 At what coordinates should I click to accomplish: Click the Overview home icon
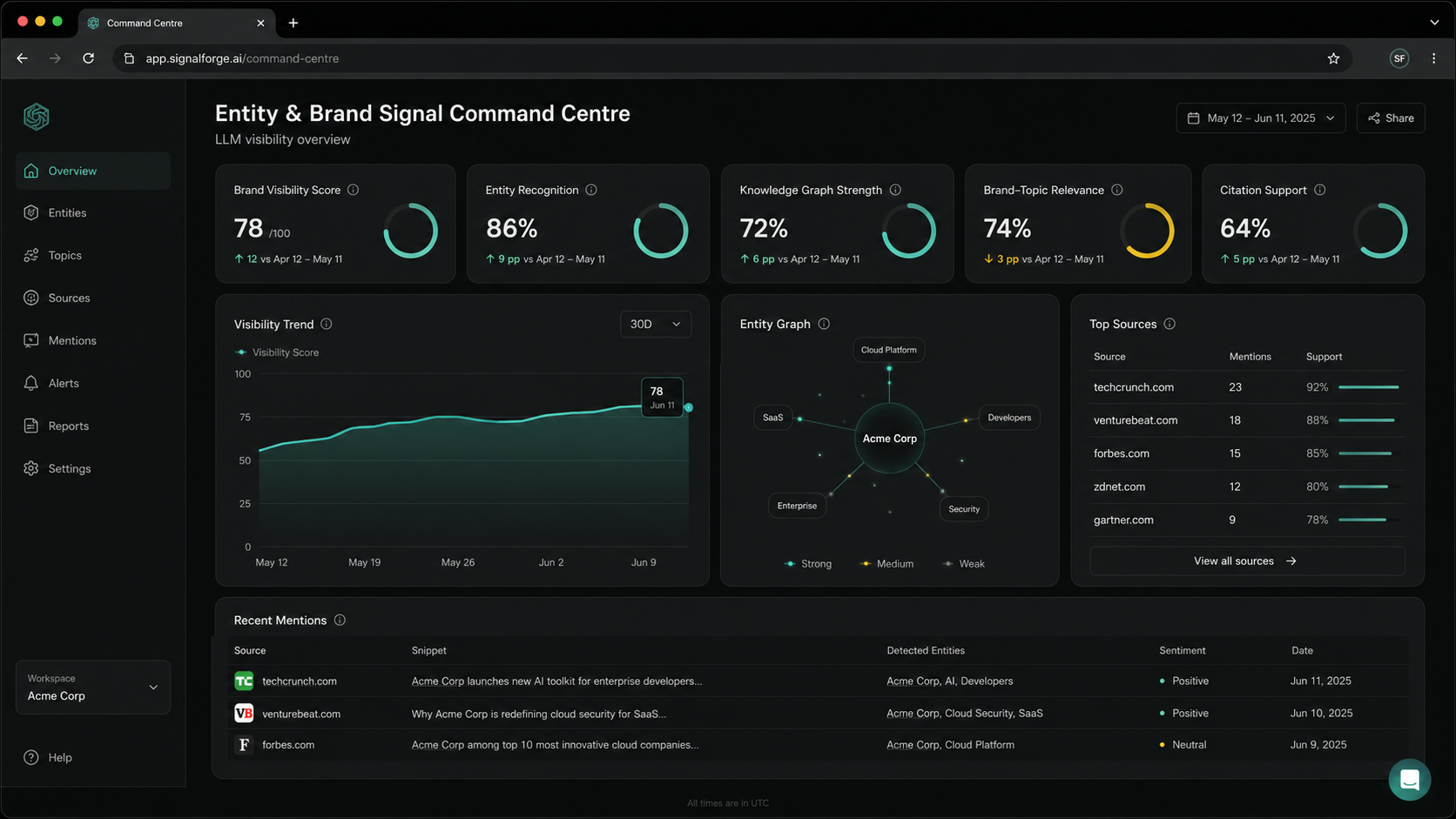coord(31,171)
